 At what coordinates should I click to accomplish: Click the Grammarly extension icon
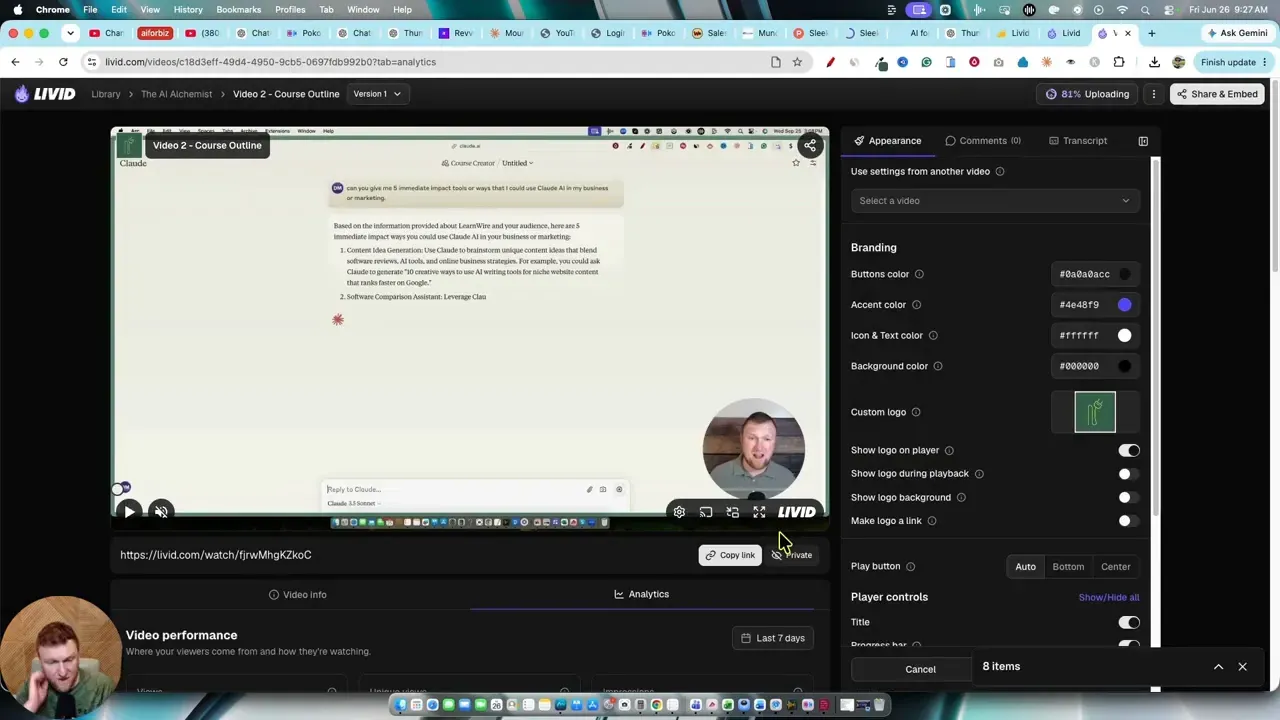926,62
